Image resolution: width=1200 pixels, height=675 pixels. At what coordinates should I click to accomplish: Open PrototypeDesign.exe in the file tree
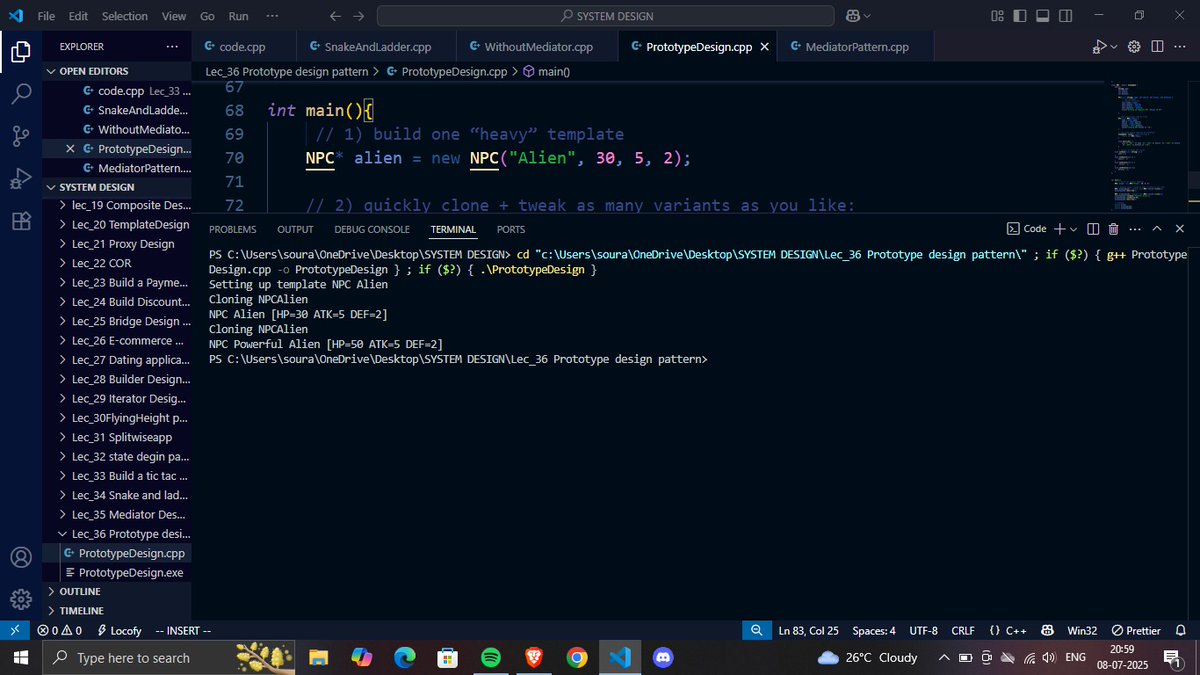point(117,573)
